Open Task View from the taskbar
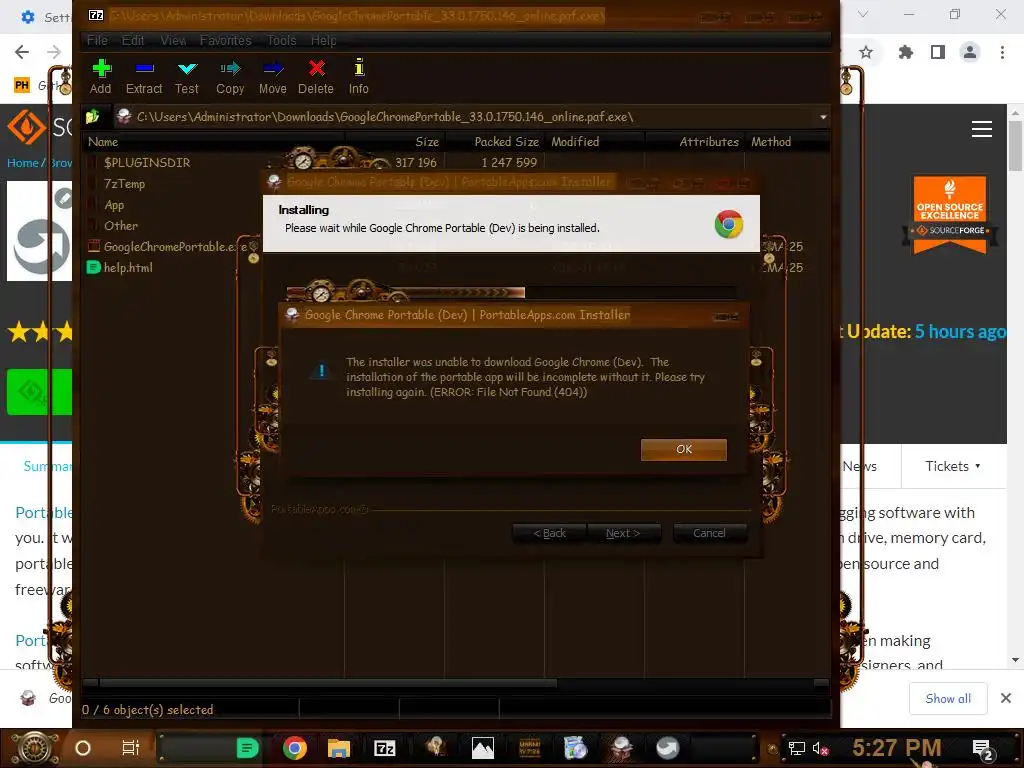This screenshot has height=768, width=1024. point(131,748)
